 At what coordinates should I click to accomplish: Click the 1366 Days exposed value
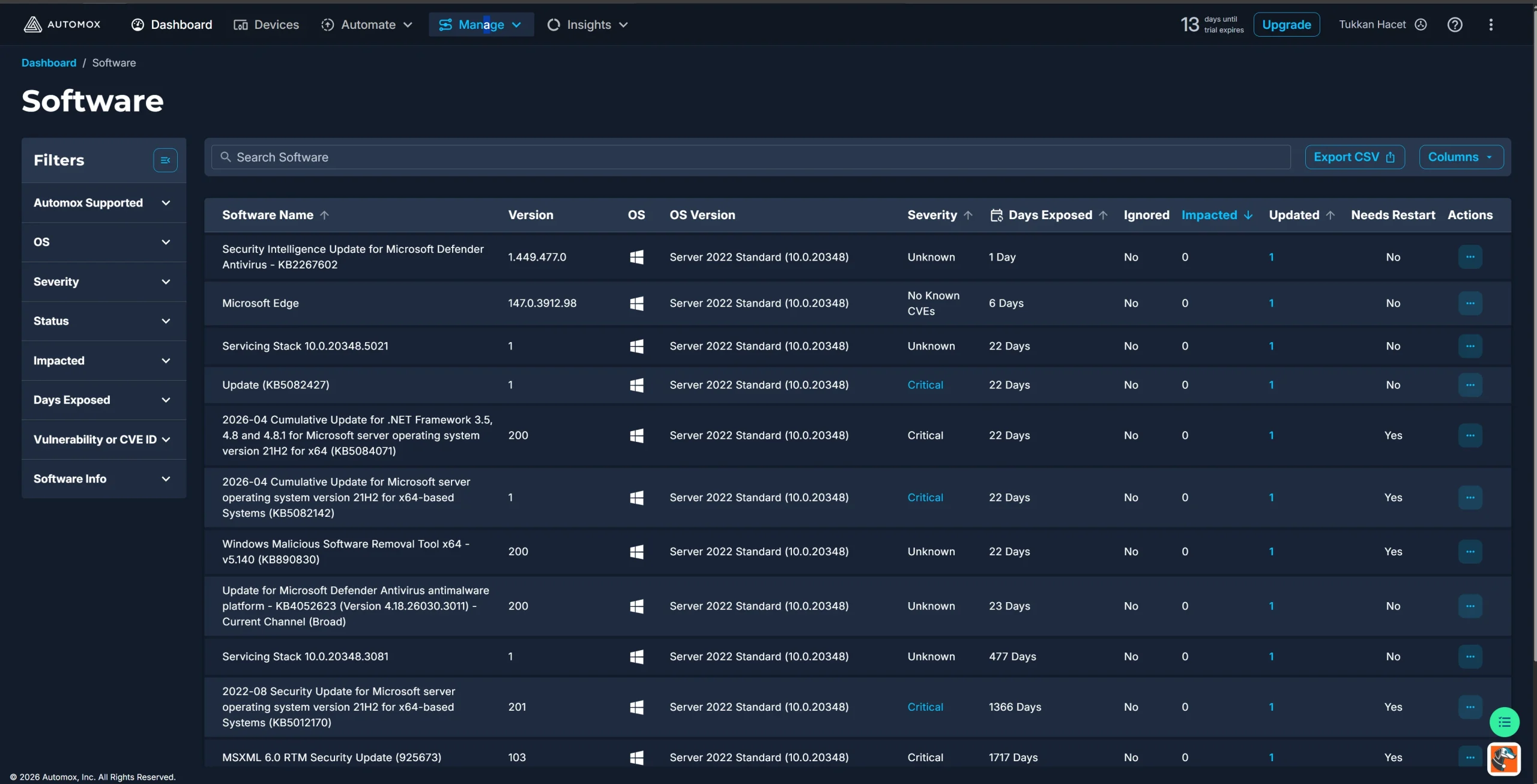(x=1015, y=707)
